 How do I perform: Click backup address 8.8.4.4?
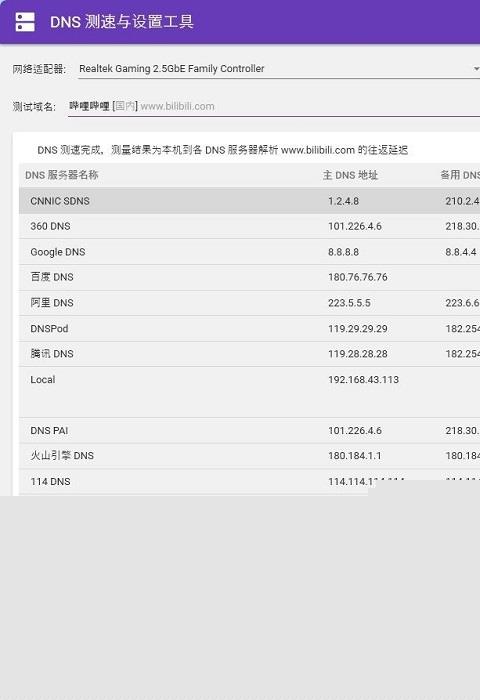[x=461, y=252]
